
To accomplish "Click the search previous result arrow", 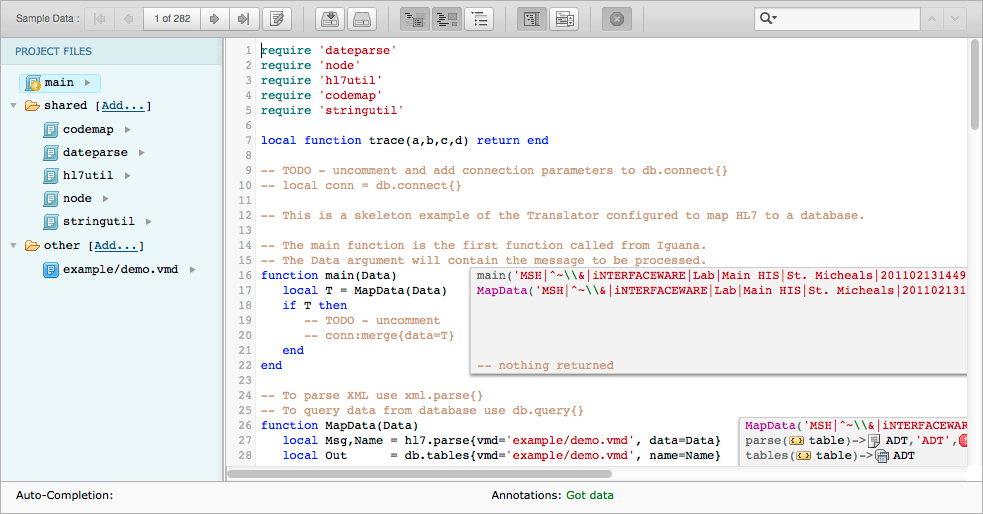I will (932, 19).
